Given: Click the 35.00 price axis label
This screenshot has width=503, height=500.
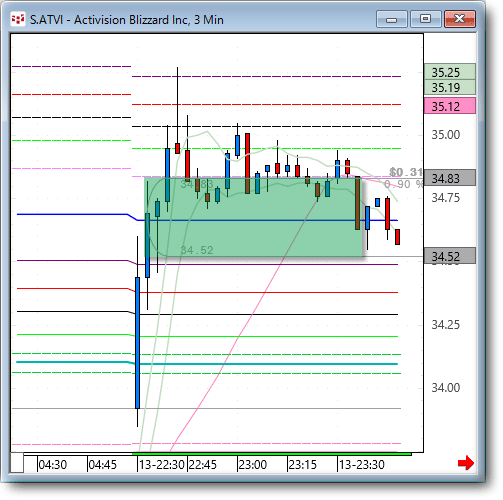Looking at the screenshot, I should (446, 135).
